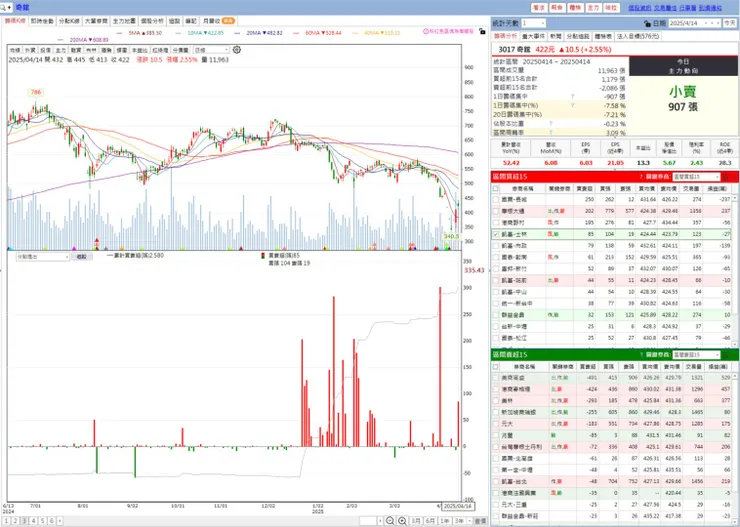Click the 主力 button in top bar

593,8
